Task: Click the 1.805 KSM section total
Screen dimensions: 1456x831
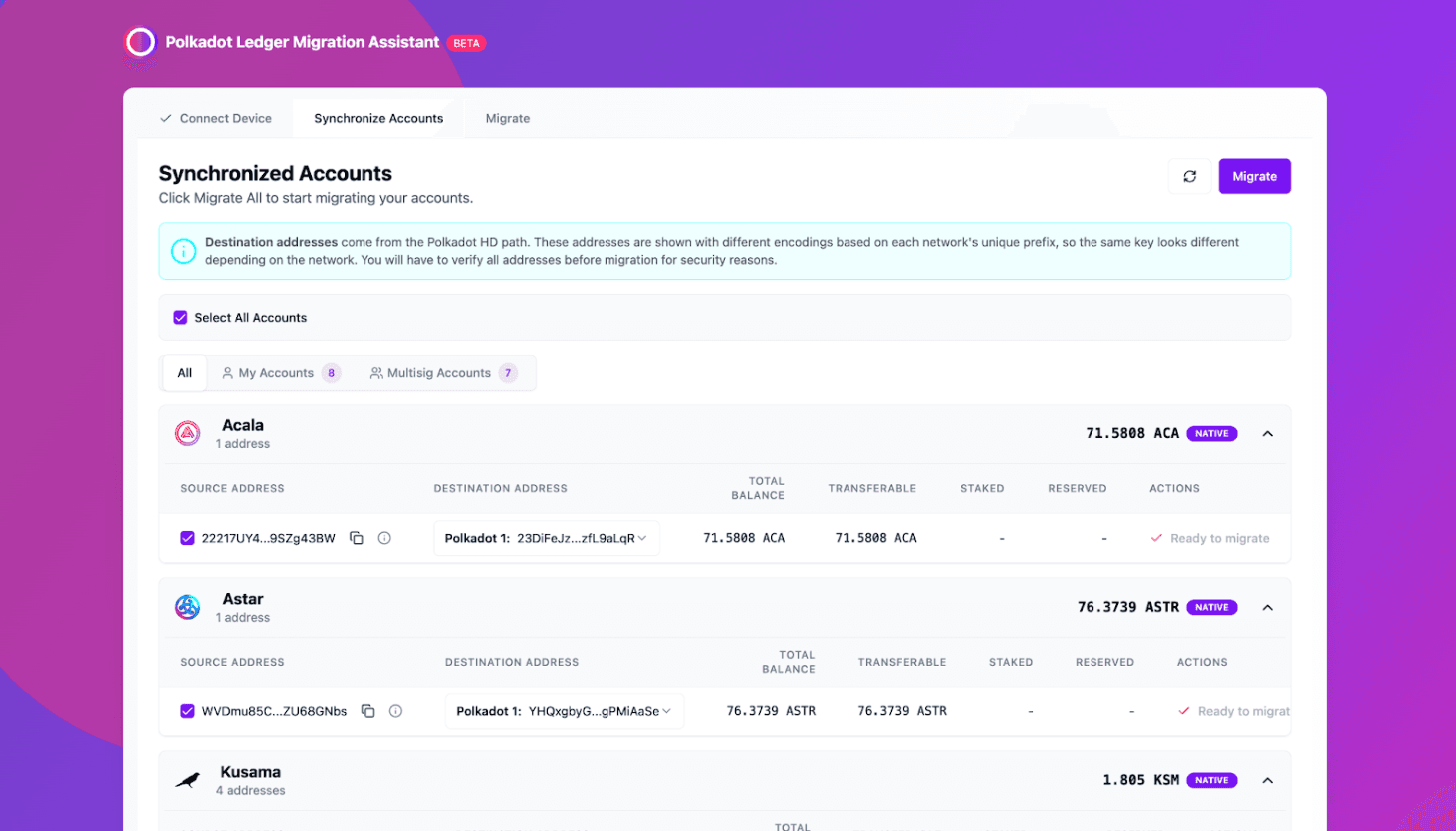Action: pos(1141,781)
